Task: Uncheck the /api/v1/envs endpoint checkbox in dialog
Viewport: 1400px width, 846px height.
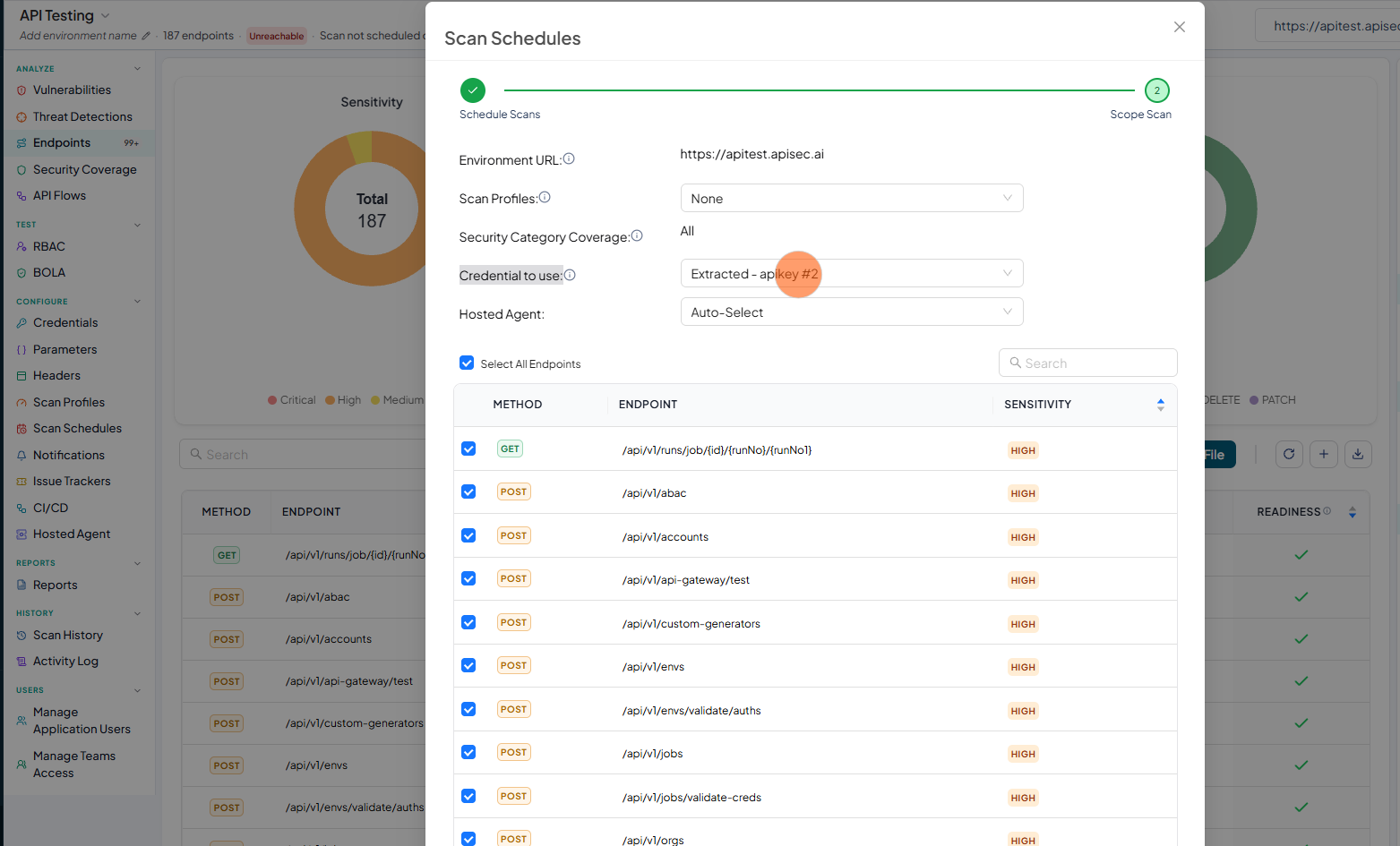Action: click(468, 665)
